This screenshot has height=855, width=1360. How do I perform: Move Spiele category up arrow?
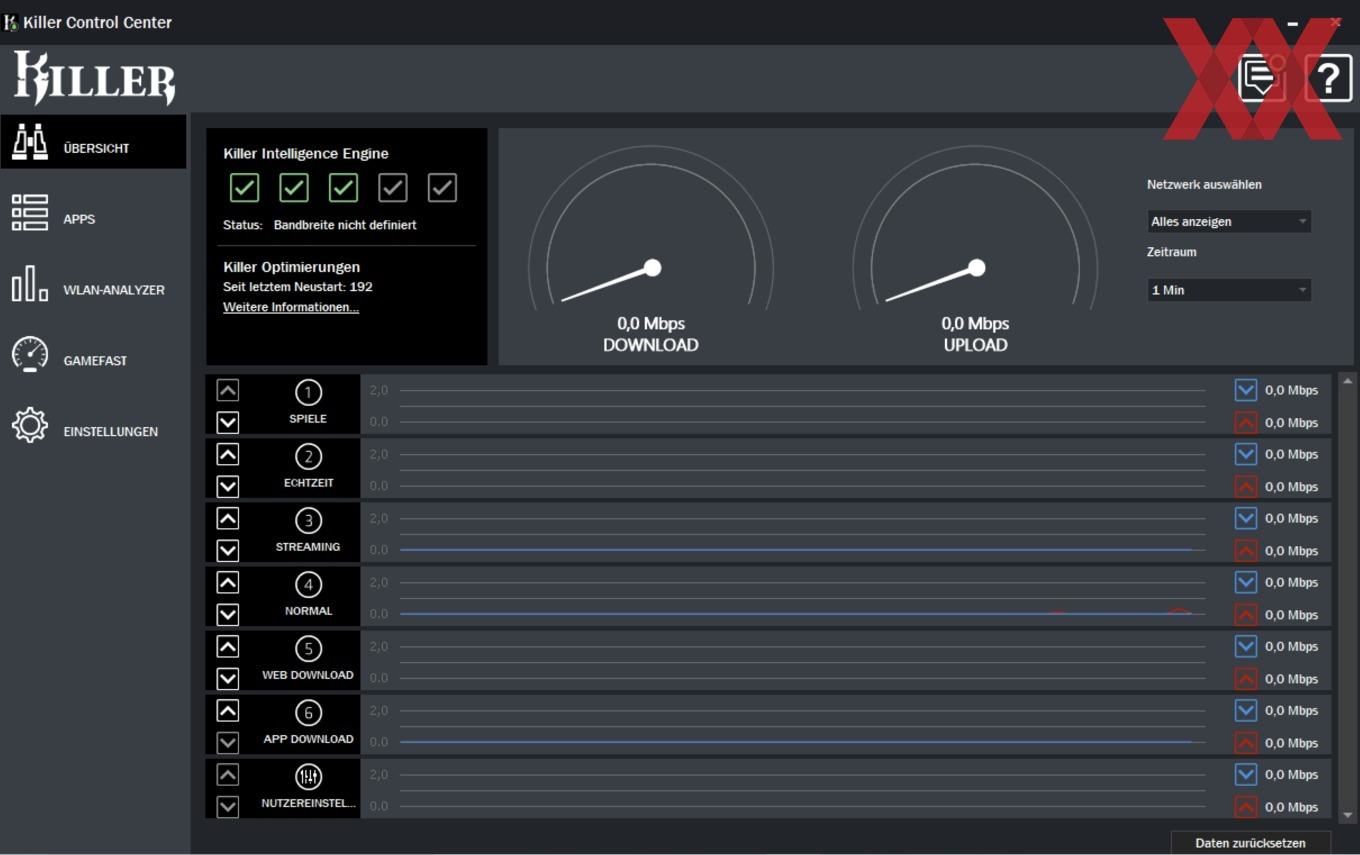tap(228, 390)
